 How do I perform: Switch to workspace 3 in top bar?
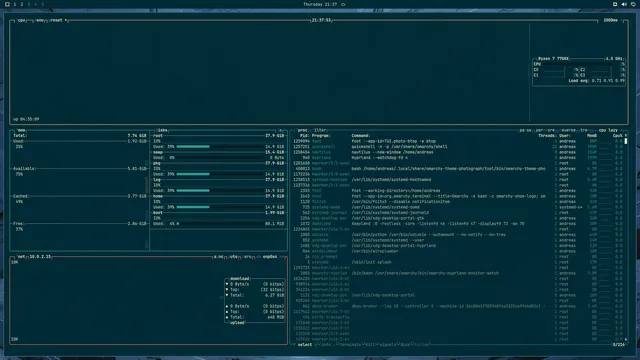[x=29, y=4]
